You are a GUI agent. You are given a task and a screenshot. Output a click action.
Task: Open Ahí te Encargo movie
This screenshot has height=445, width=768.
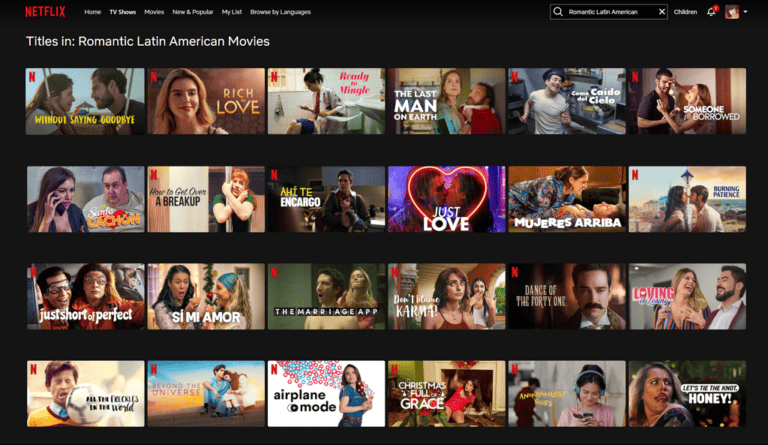point(326,199)
